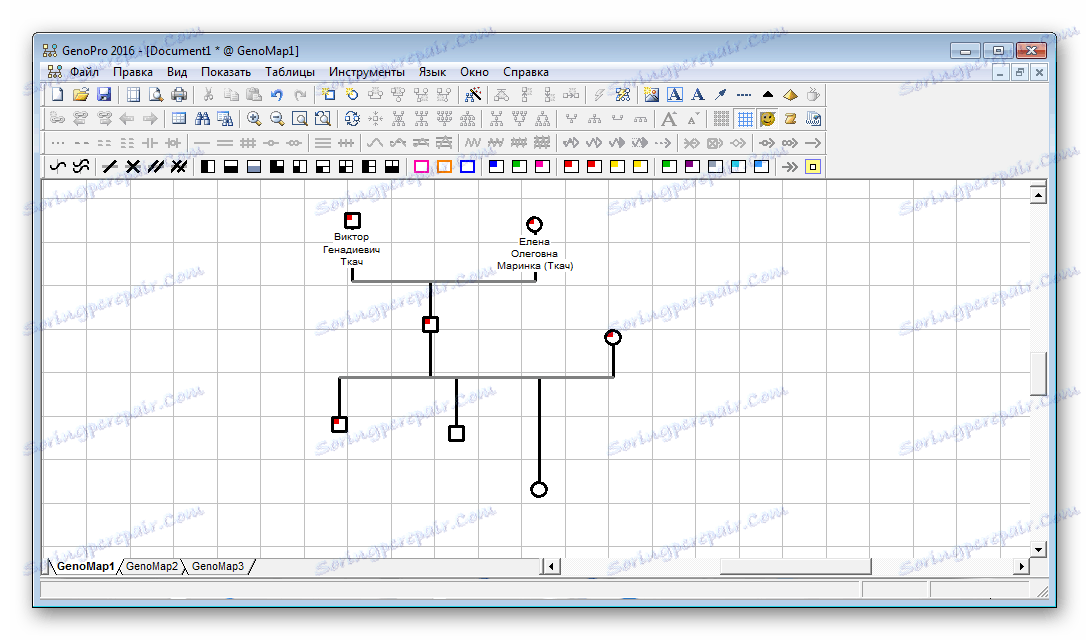Apply the single wavy link line style

click(58, 167)
